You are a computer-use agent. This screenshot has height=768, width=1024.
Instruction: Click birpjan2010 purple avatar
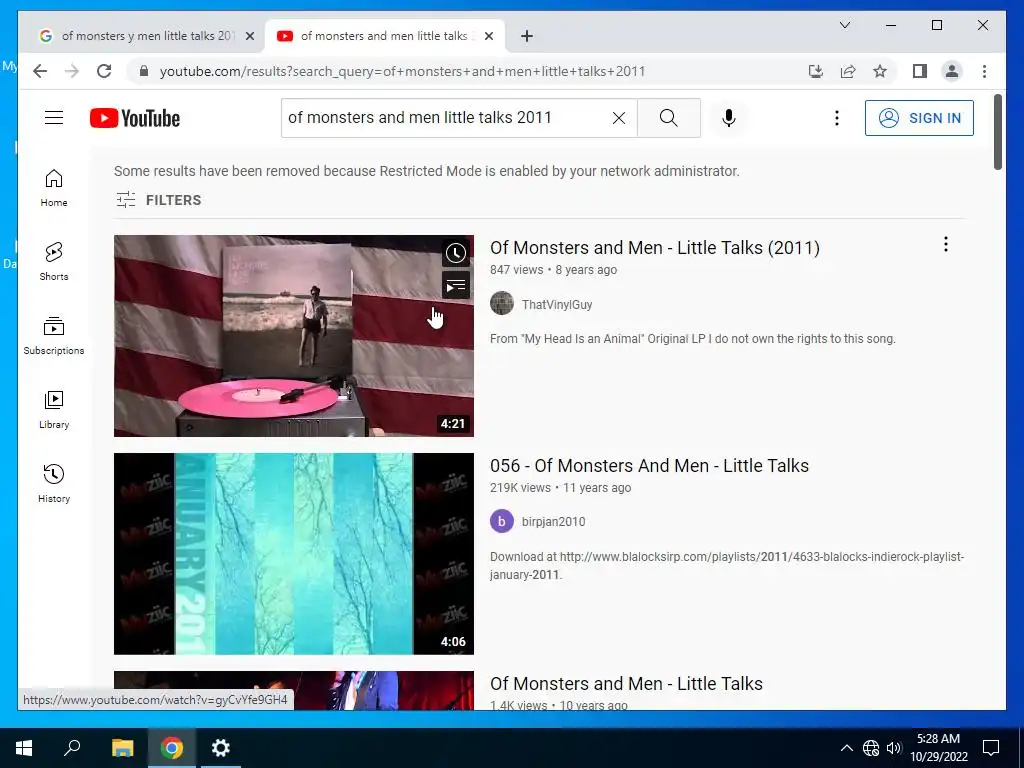[502, 521]
